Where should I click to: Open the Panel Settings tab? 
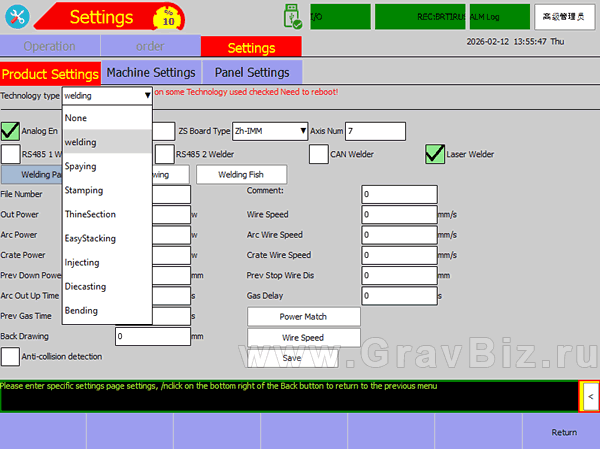[251, 73]
